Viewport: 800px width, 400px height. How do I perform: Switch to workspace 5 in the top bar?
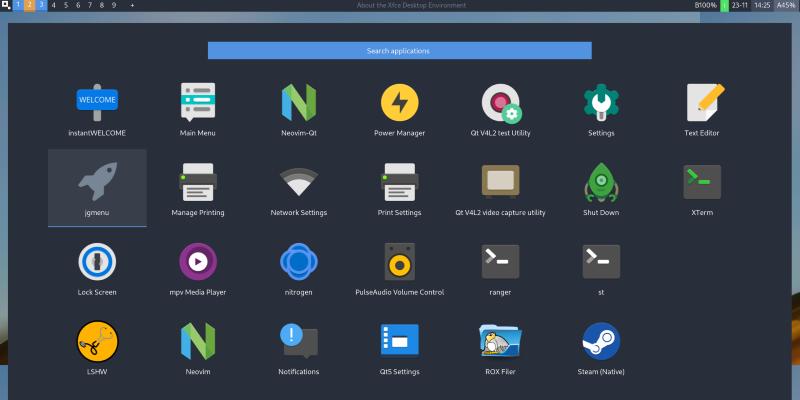[66, 5]
